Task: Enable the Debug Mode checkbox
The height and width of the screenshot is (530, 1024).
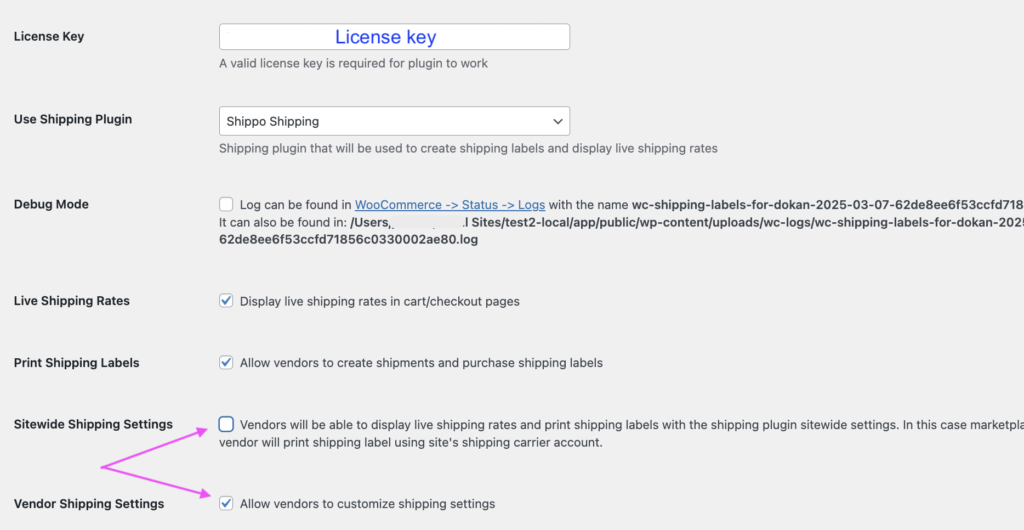Action: (x=226, y=204)
